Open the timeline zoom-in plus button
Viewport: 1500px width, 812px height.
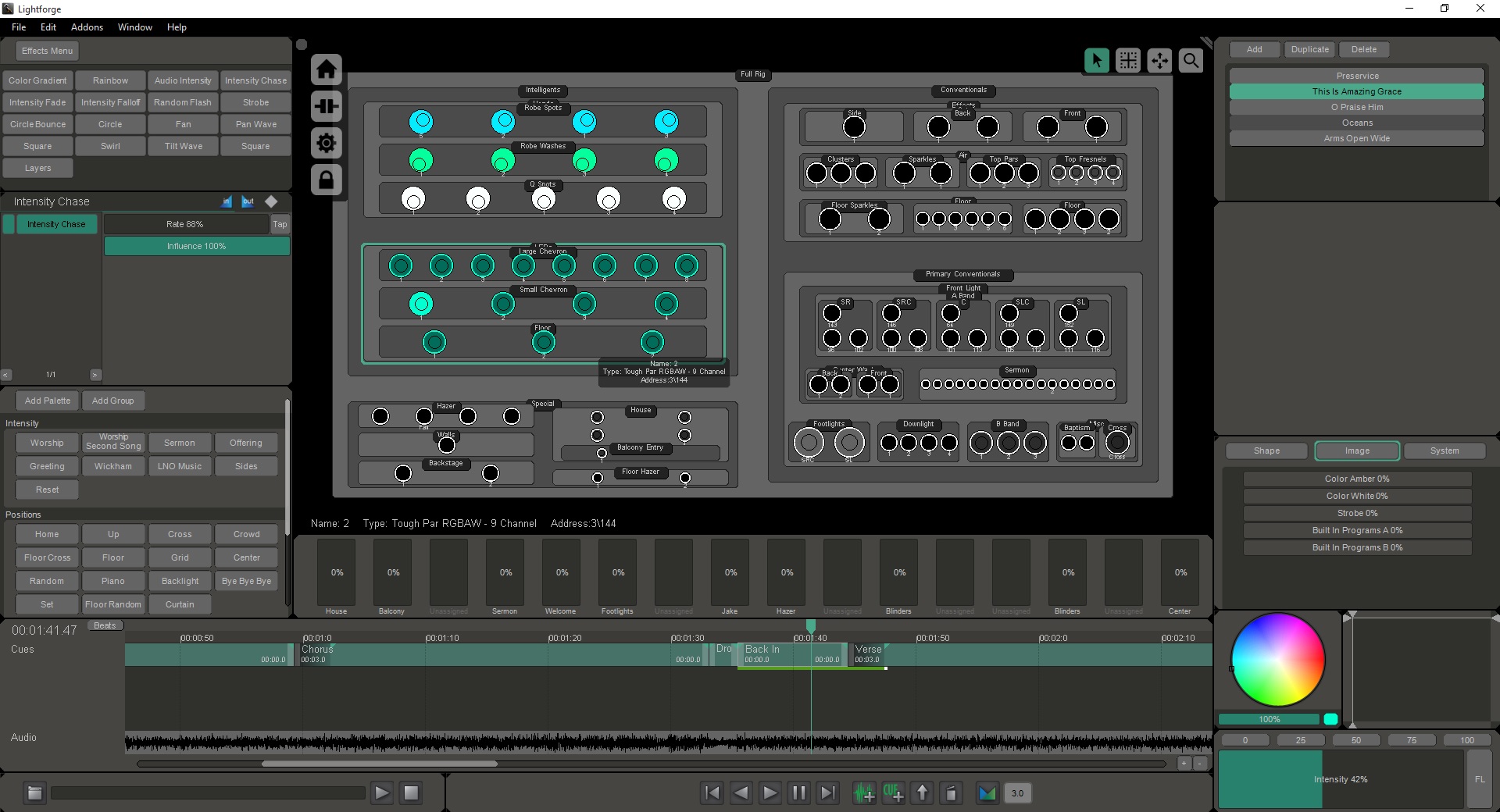pyautogui.click(x=1184, y=764)
